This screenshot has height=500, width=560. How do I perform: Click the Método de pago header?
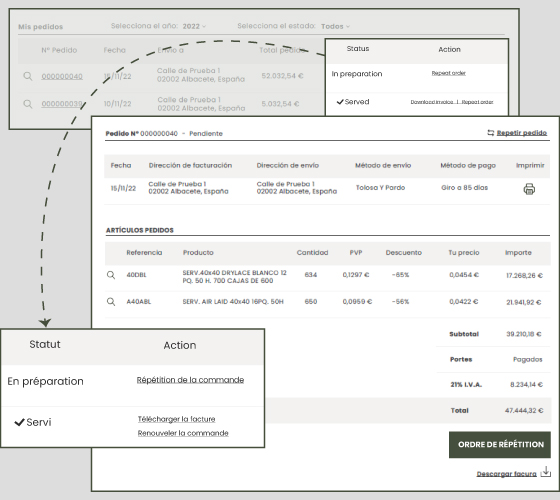(468, 165)
